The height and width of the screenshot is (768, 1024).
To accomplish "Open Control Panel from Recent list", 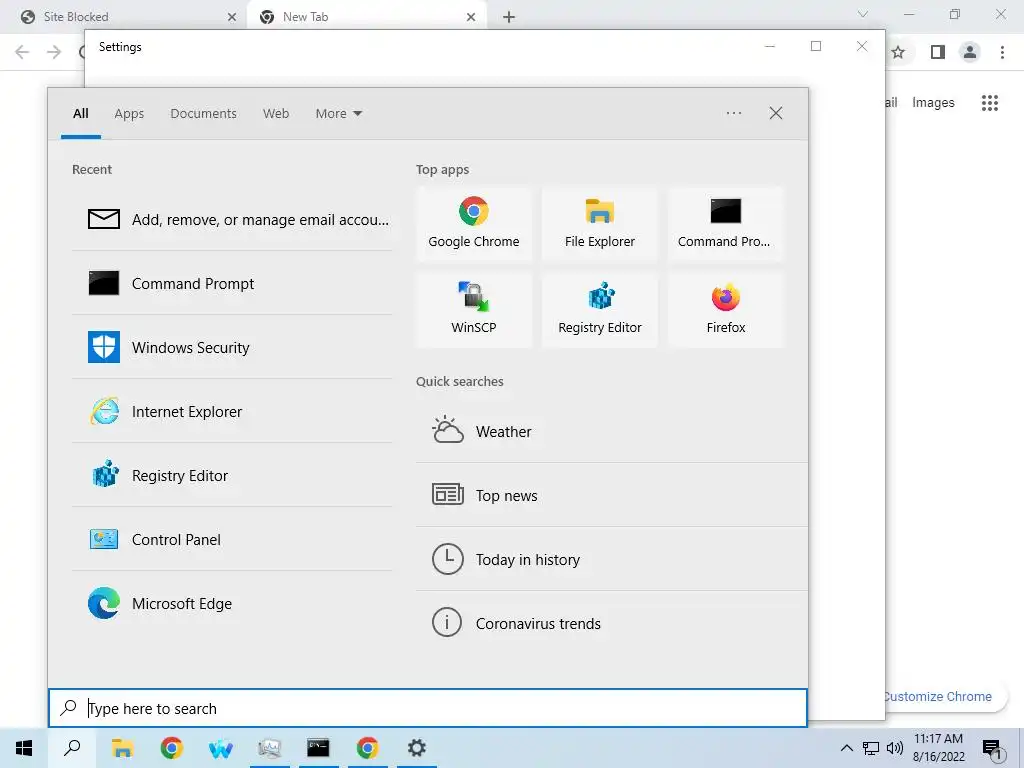I will coord(232,539).
